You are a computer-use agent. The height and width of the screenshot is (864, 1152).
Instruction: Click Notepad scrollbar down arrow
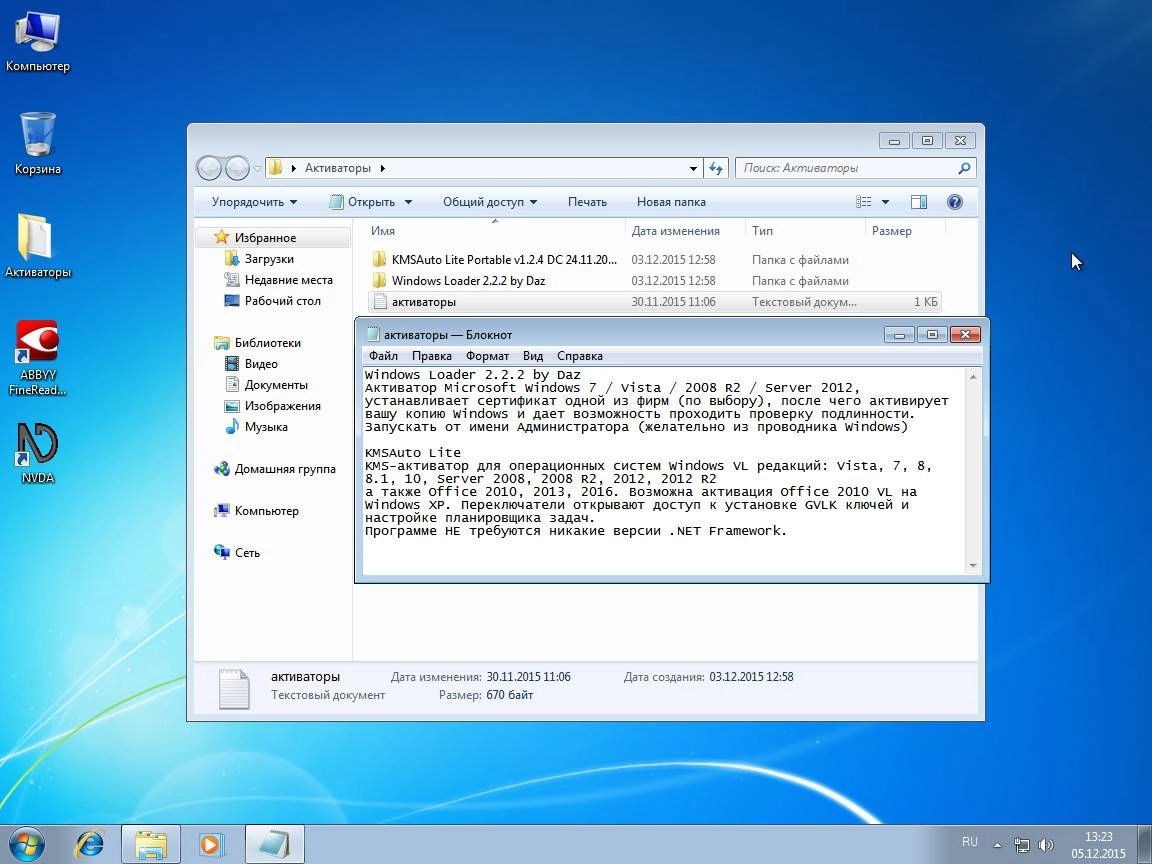click(973, 566)
